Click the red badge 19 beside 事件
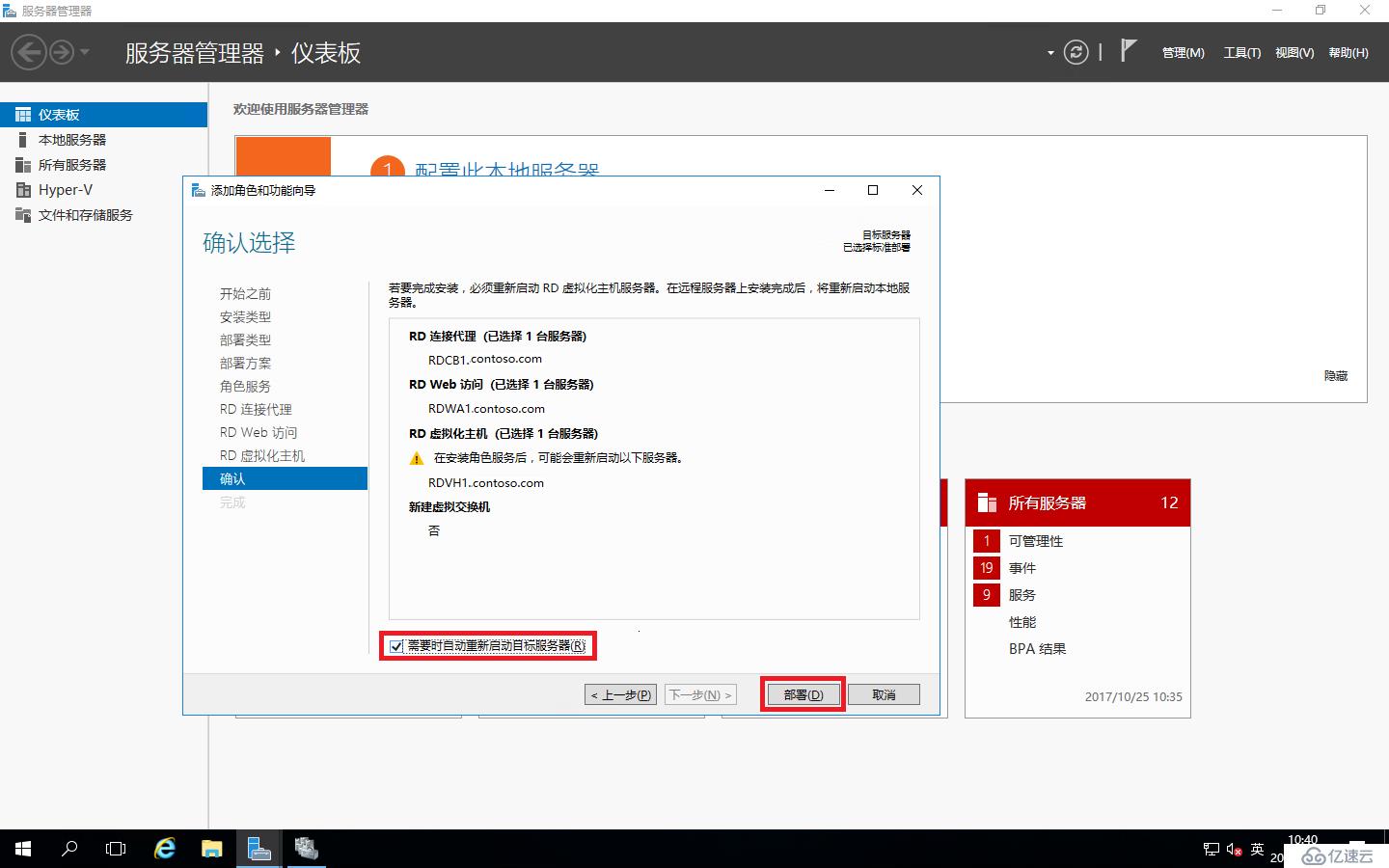1389x868 pixels. (987, 568)
